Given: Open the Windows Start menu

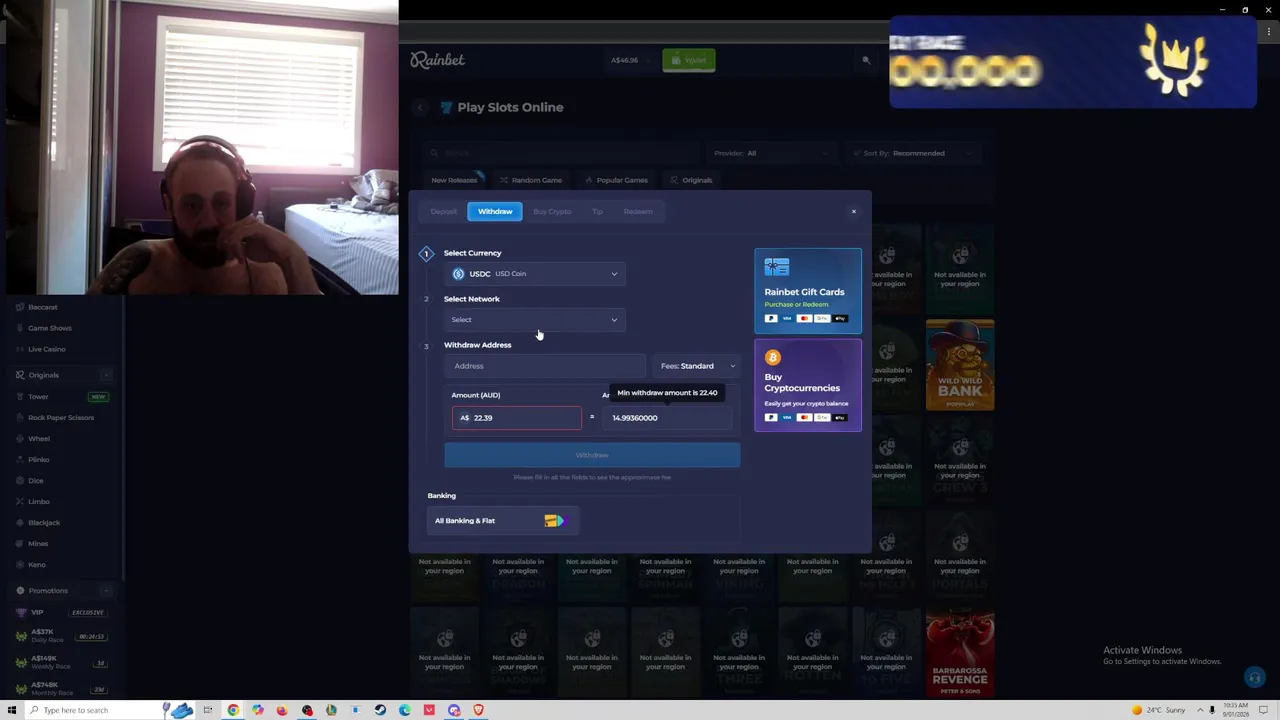Looking at the screenshot, I should coord(12,710).
